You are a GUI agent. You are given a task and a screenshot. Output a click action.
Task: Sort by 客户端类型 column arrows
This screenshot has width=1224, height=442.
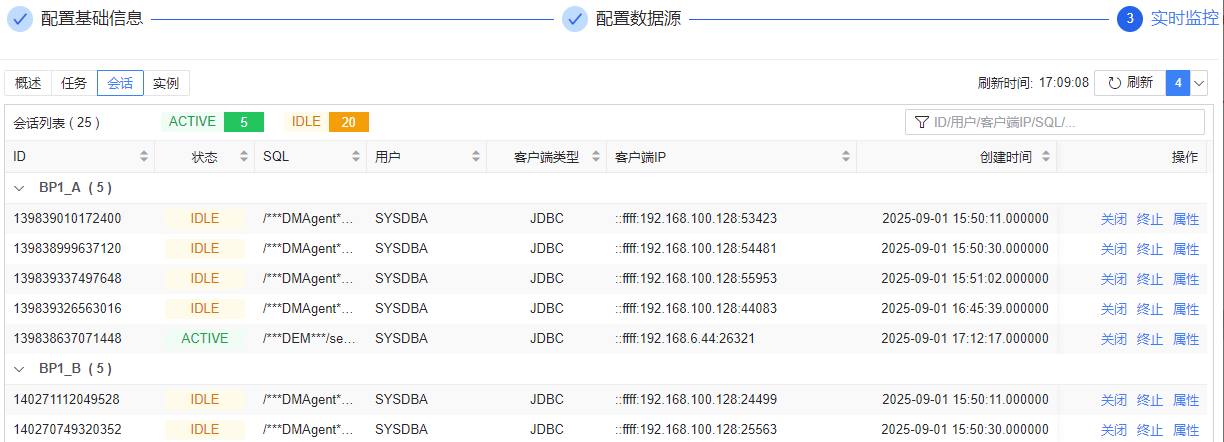(596, 157)
